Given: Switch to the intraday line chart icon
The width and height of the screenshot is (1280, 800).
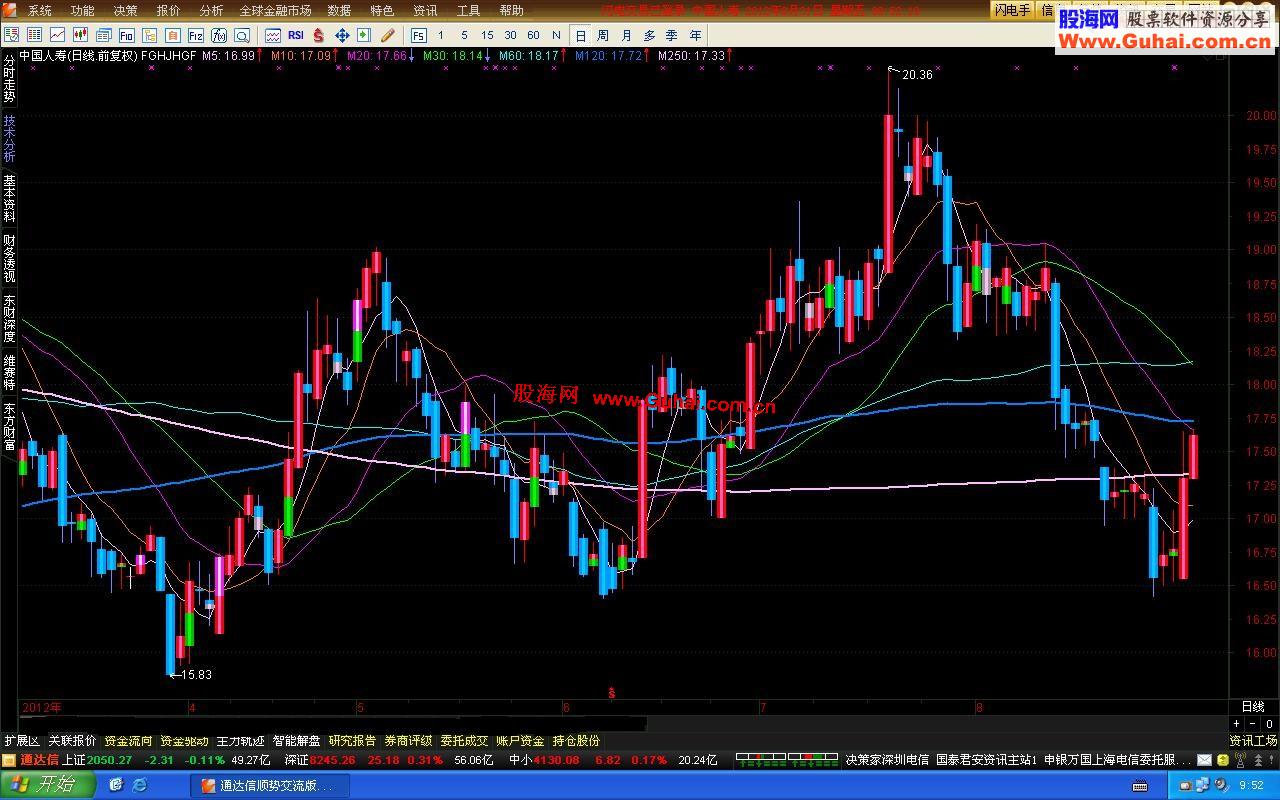Looking at the screenshot, I should click(57, 35).
